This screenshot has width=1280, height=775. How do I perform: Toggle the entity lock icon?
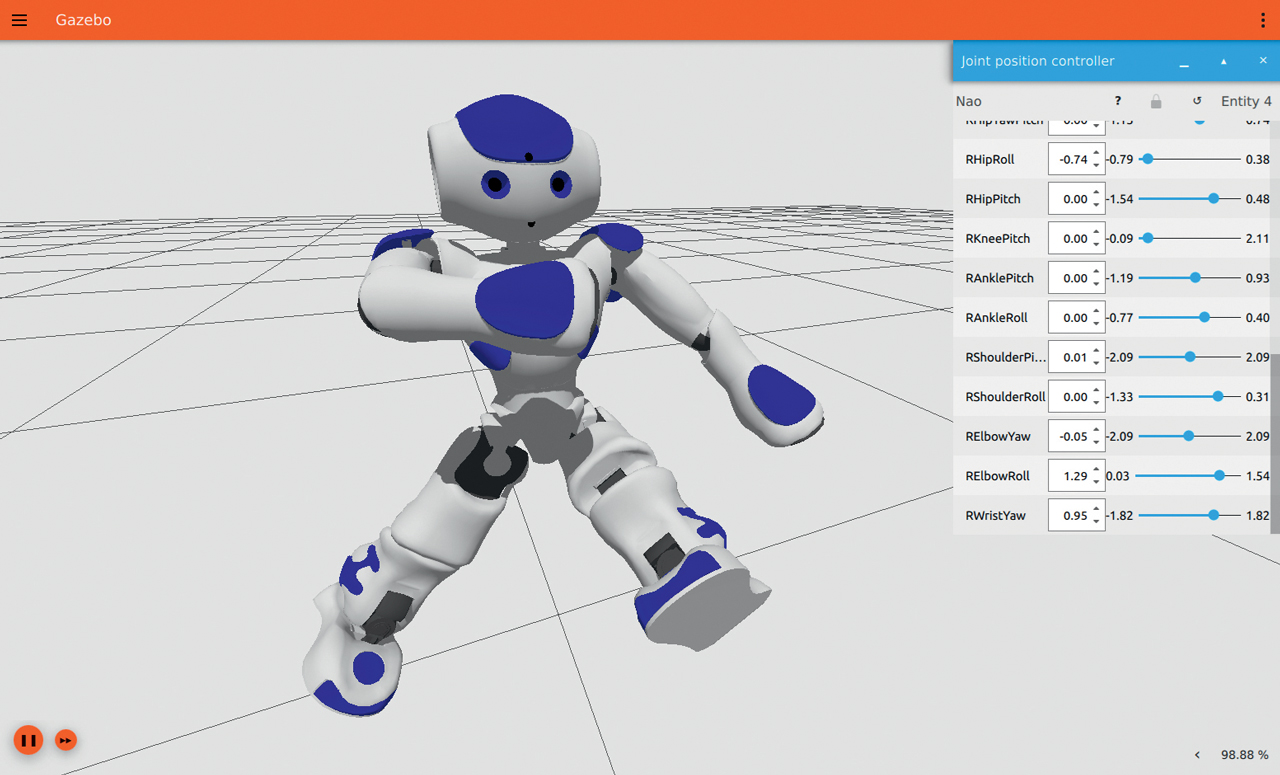coord(1156,101)
